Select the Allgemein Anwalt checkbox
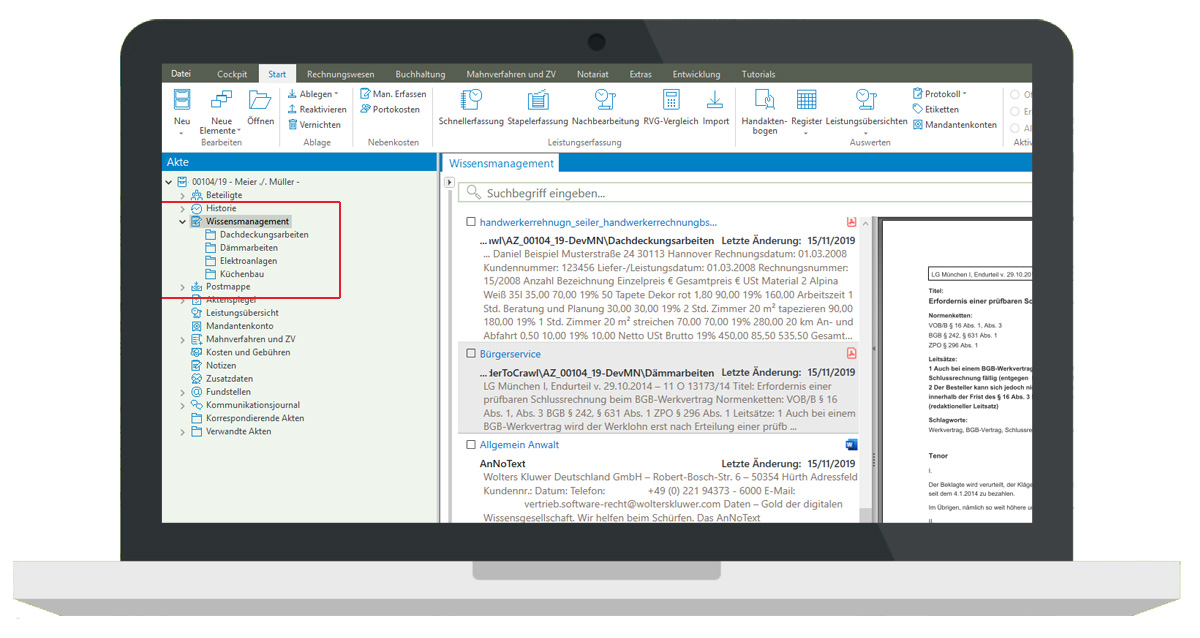The image size is (1200, 638). [471, 445]
